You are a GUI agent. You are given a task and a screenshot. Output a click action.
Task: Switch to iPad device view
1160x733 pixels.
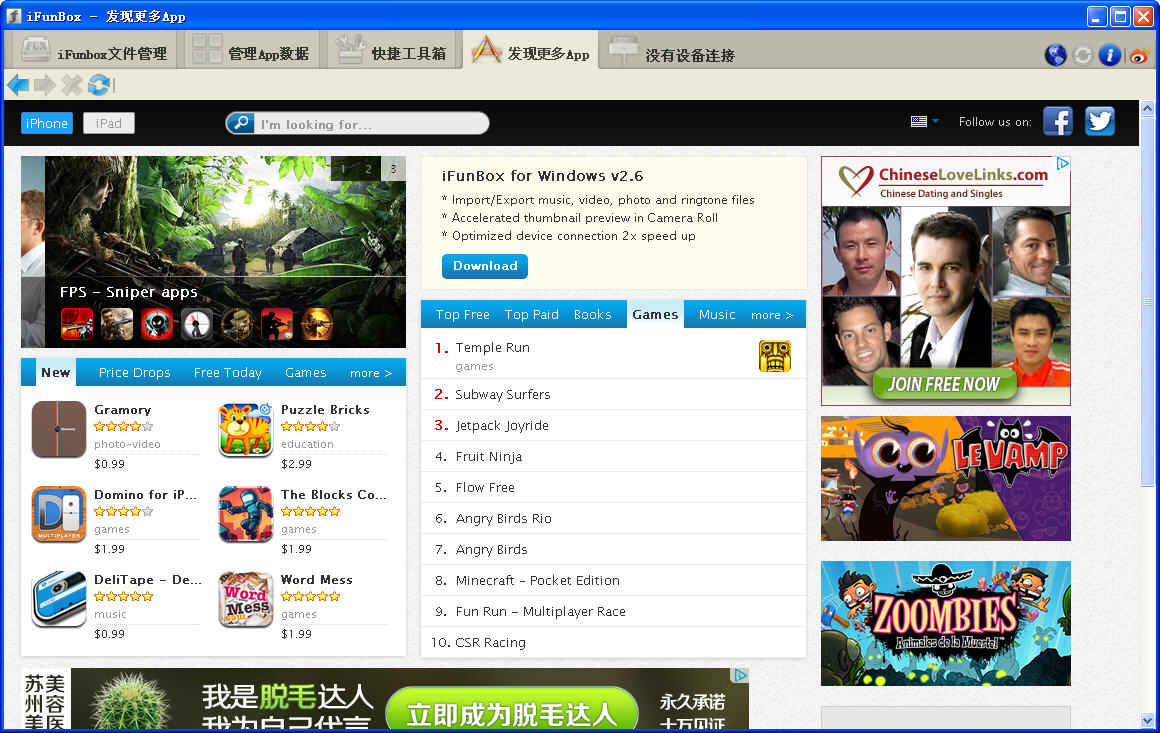[x=109, y=124]
